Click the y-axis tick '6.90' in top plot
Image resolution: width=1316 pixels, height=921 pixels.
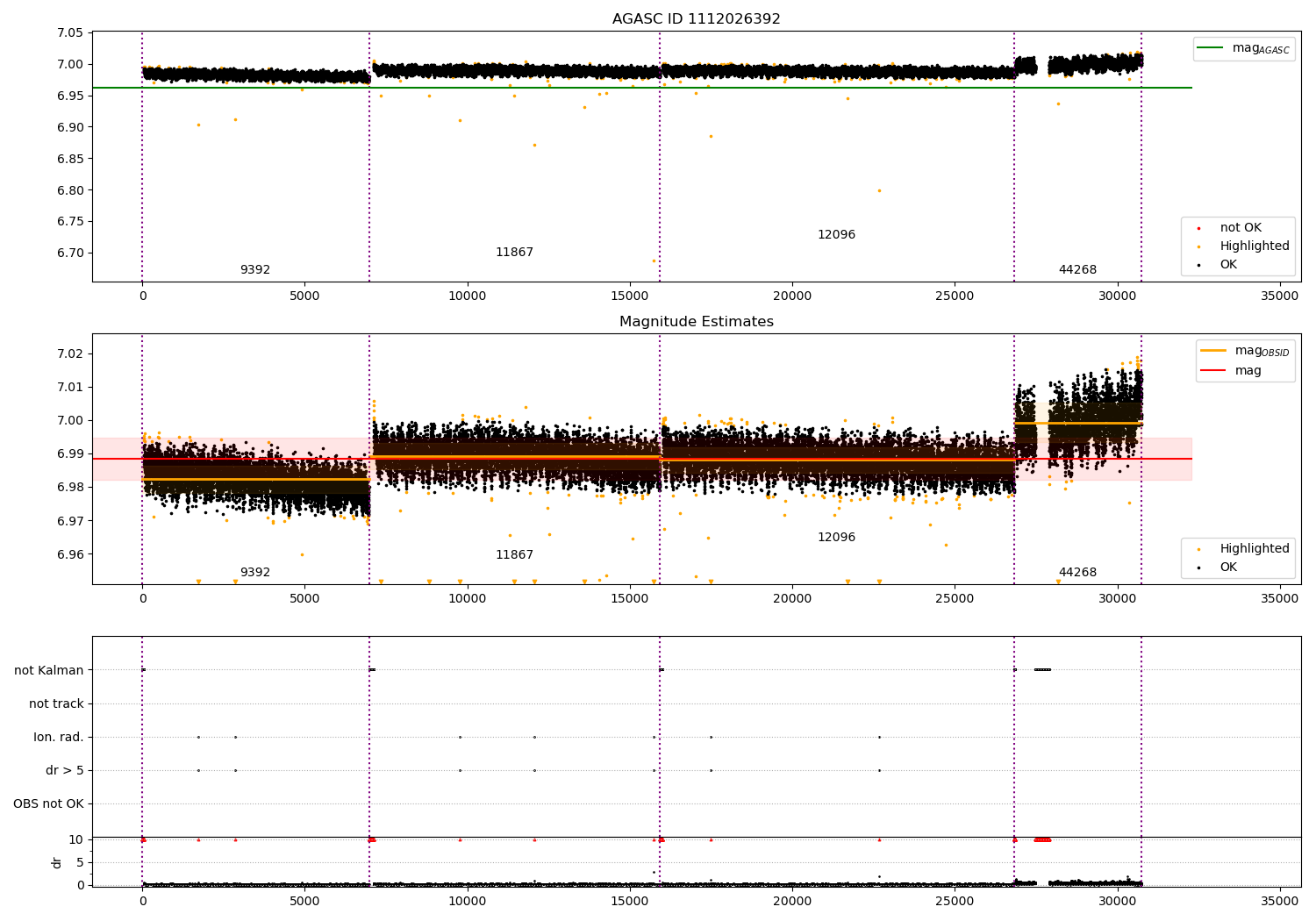tap(71, 128)
